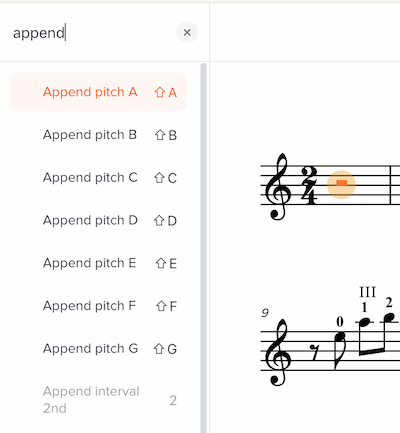Run the Append pitch F command
Screen dimensions: 400x433
pos(99,306)
